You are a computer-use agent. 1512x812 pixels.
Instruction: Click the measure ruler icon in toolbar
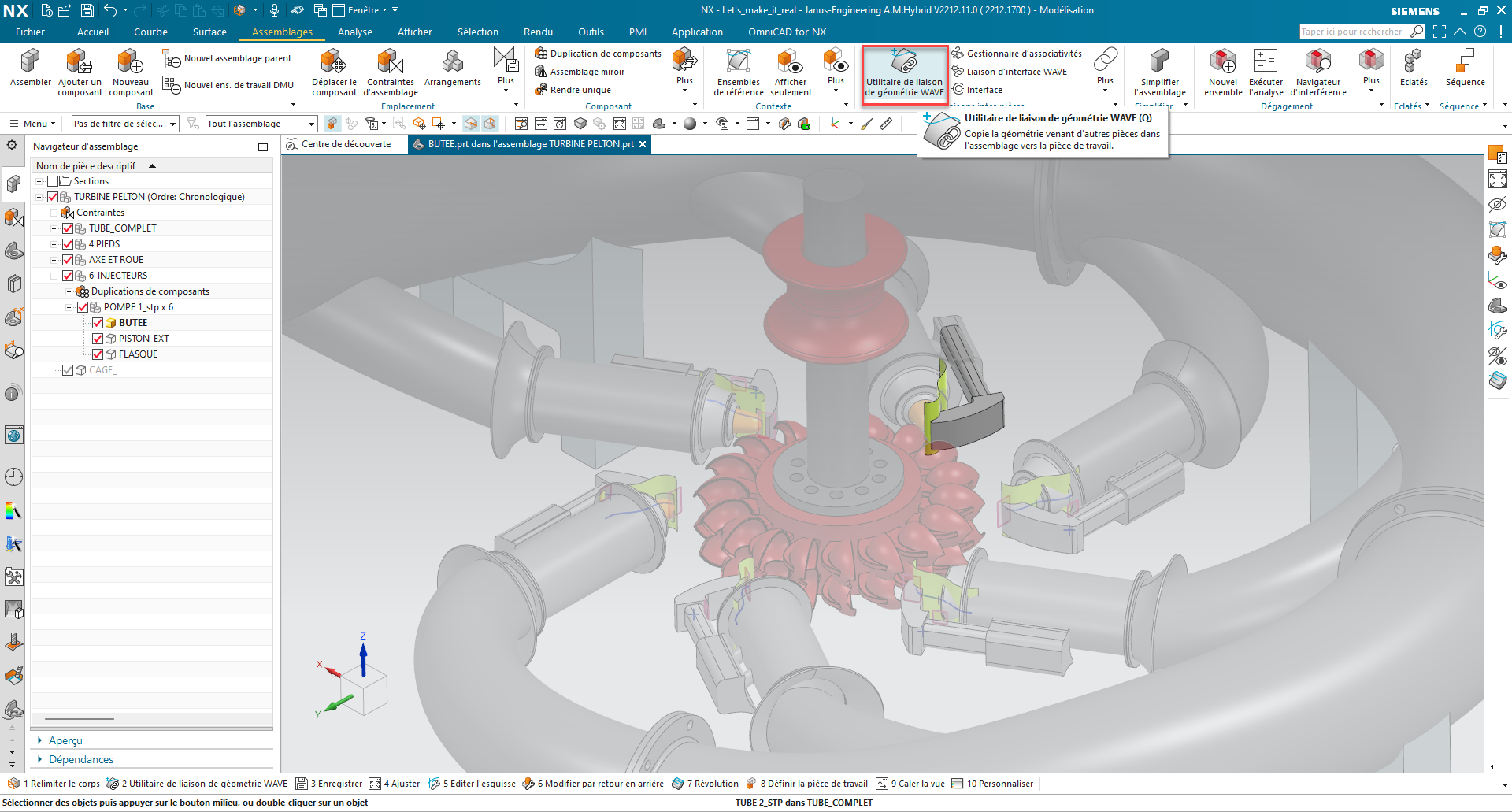click(x=886, y=124)
